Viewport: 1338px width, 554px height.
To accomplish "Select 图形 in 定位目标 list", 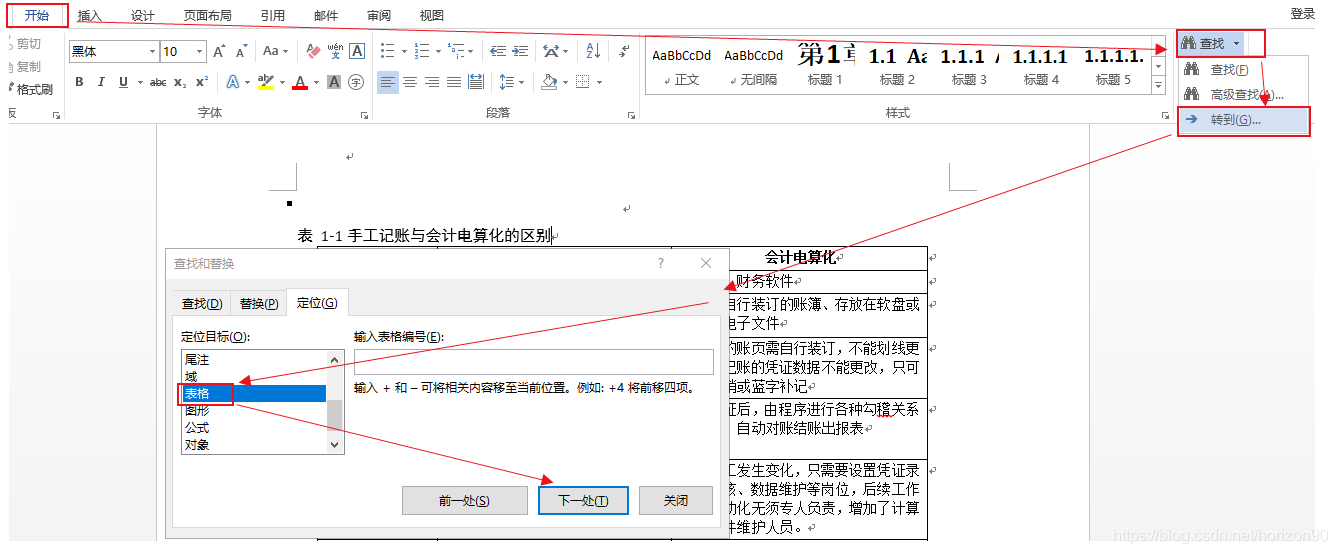I will pos(254,411).
